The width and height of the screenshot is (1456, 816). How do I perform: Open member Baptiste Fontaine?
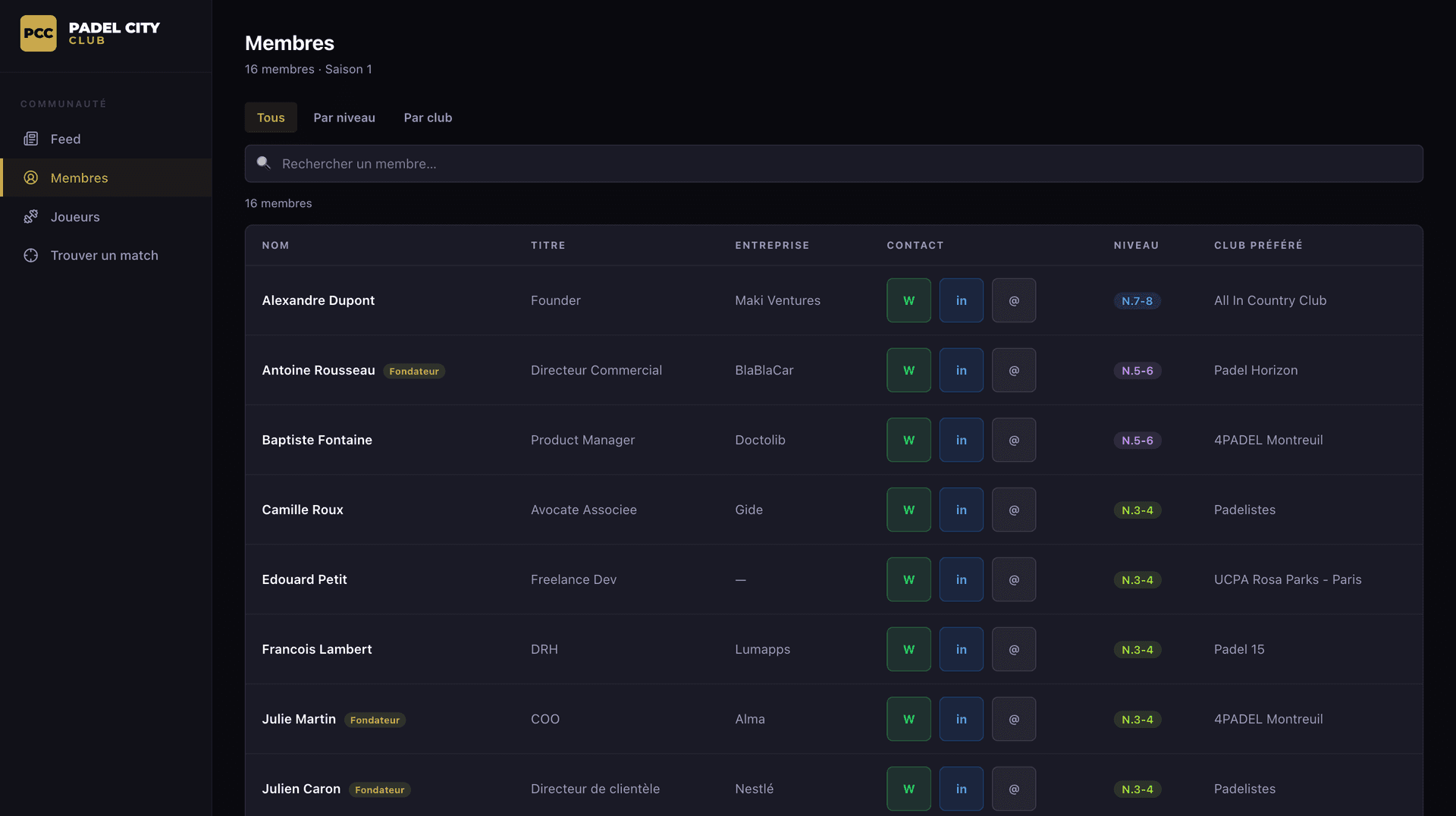point(317,440)
